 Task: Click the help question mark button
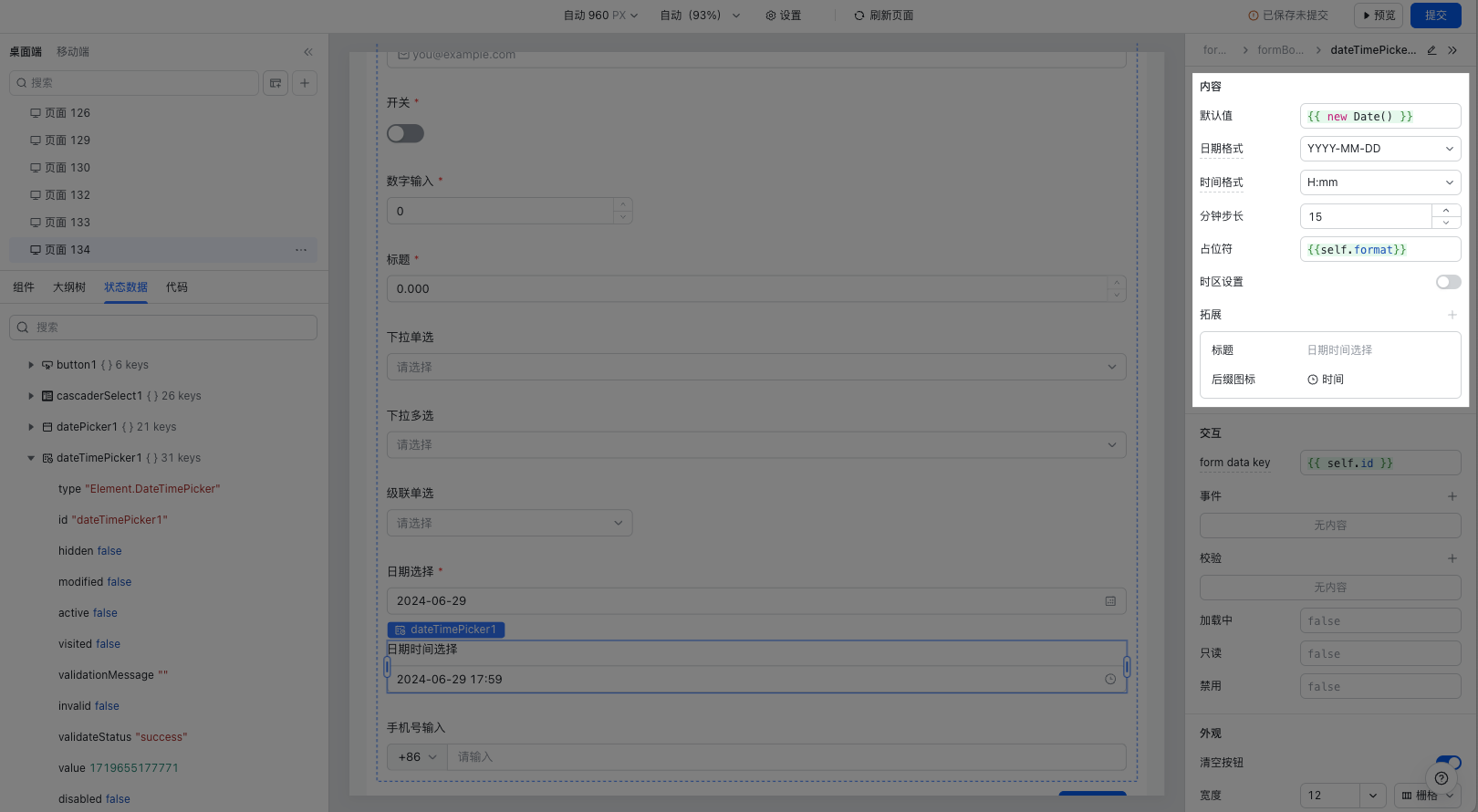(1442, 778)
